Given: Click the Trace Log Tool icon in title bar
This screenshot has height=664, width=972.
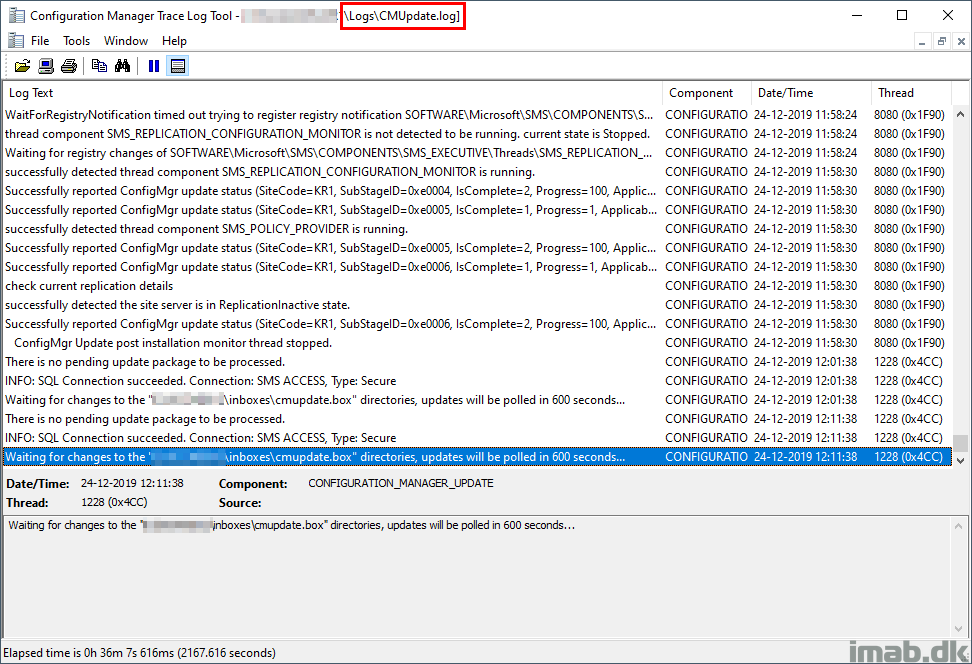Looking at the screenshot, I should (x=17, y=15).
